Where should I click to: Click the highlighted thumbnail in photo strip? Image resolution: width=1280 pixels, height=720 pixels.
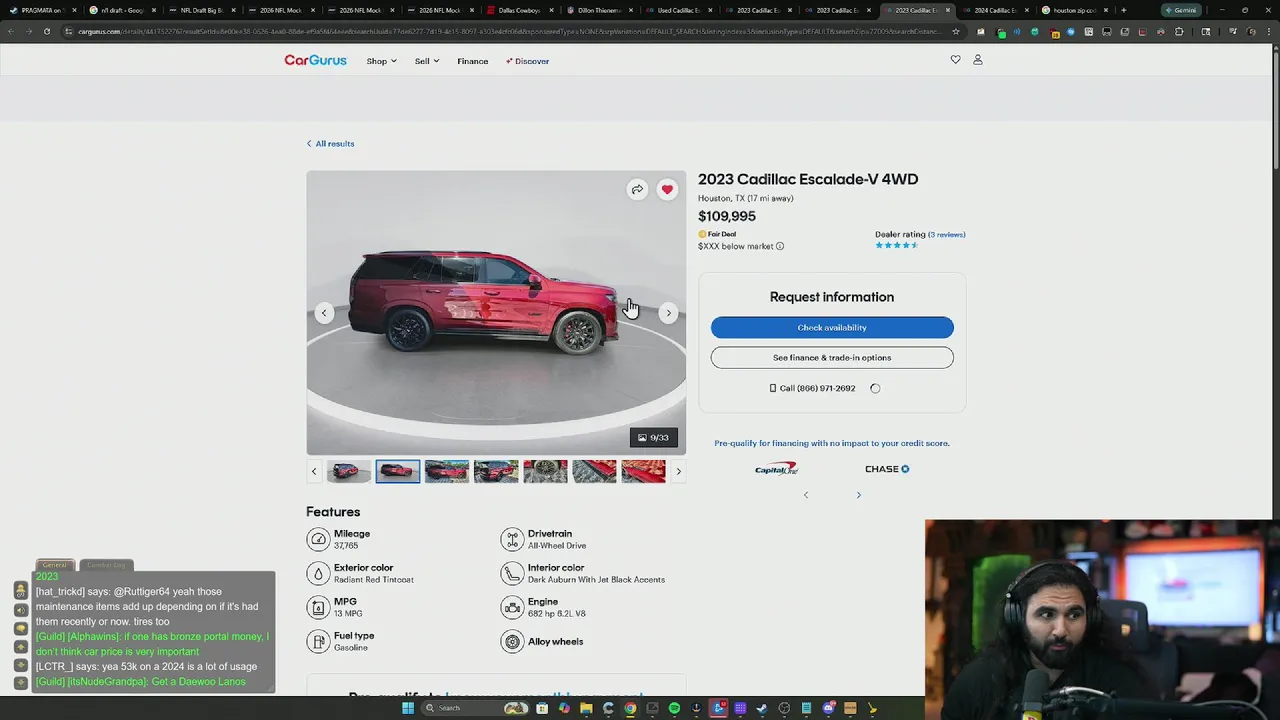tap(398, 471)
